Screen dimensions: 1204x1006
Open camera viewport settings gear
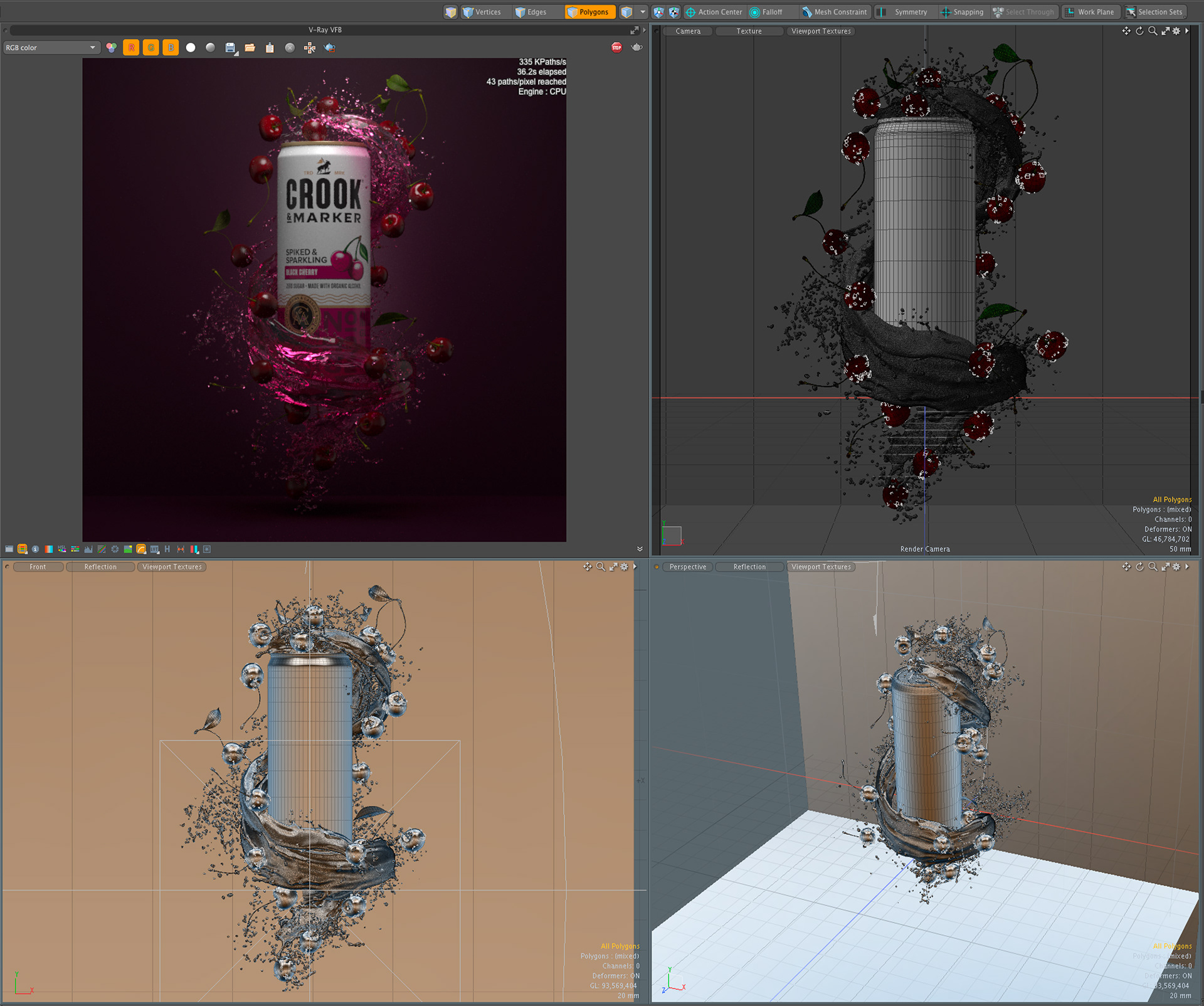tap(1176, 31)
